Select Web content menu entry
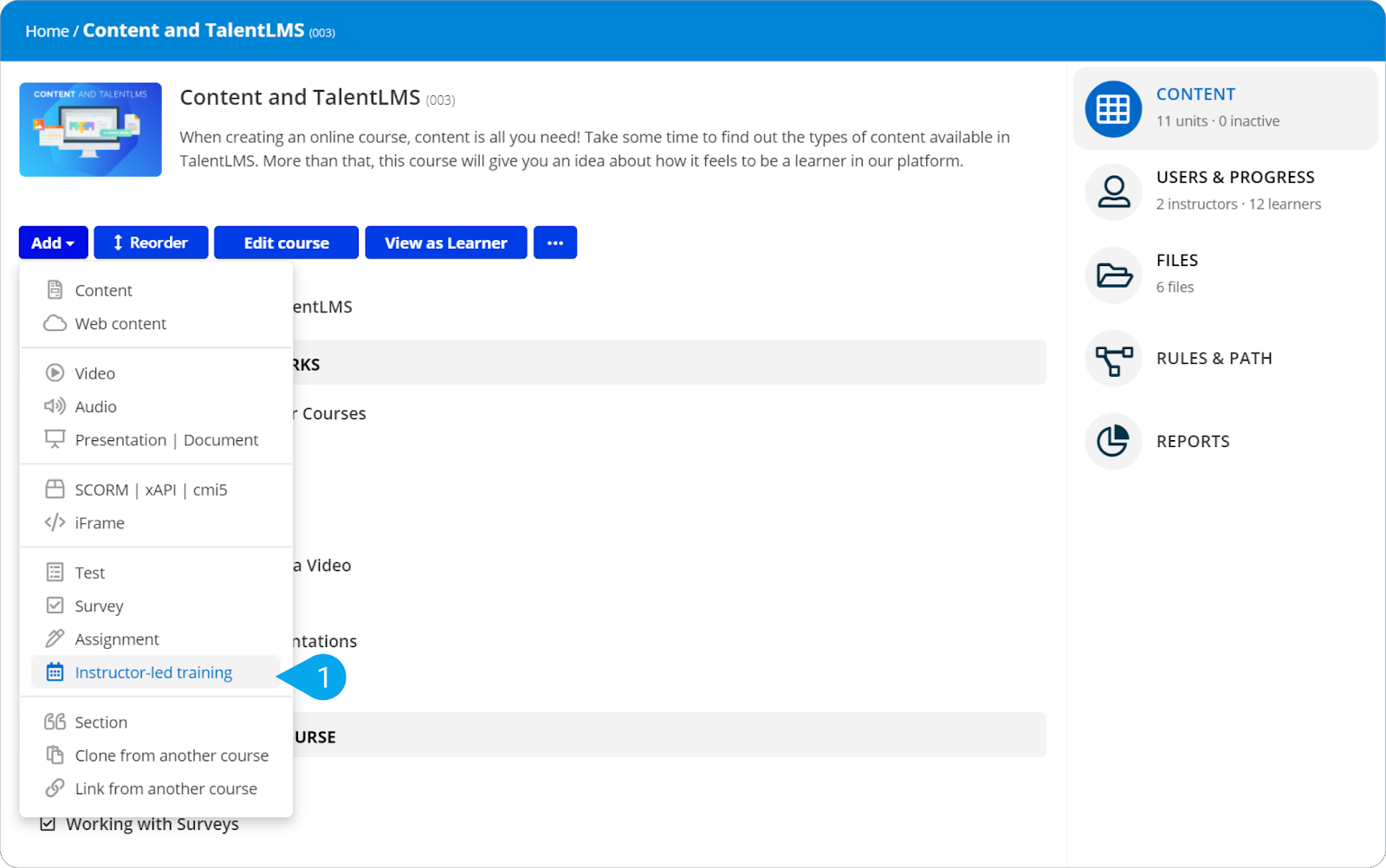 (156, 323)
